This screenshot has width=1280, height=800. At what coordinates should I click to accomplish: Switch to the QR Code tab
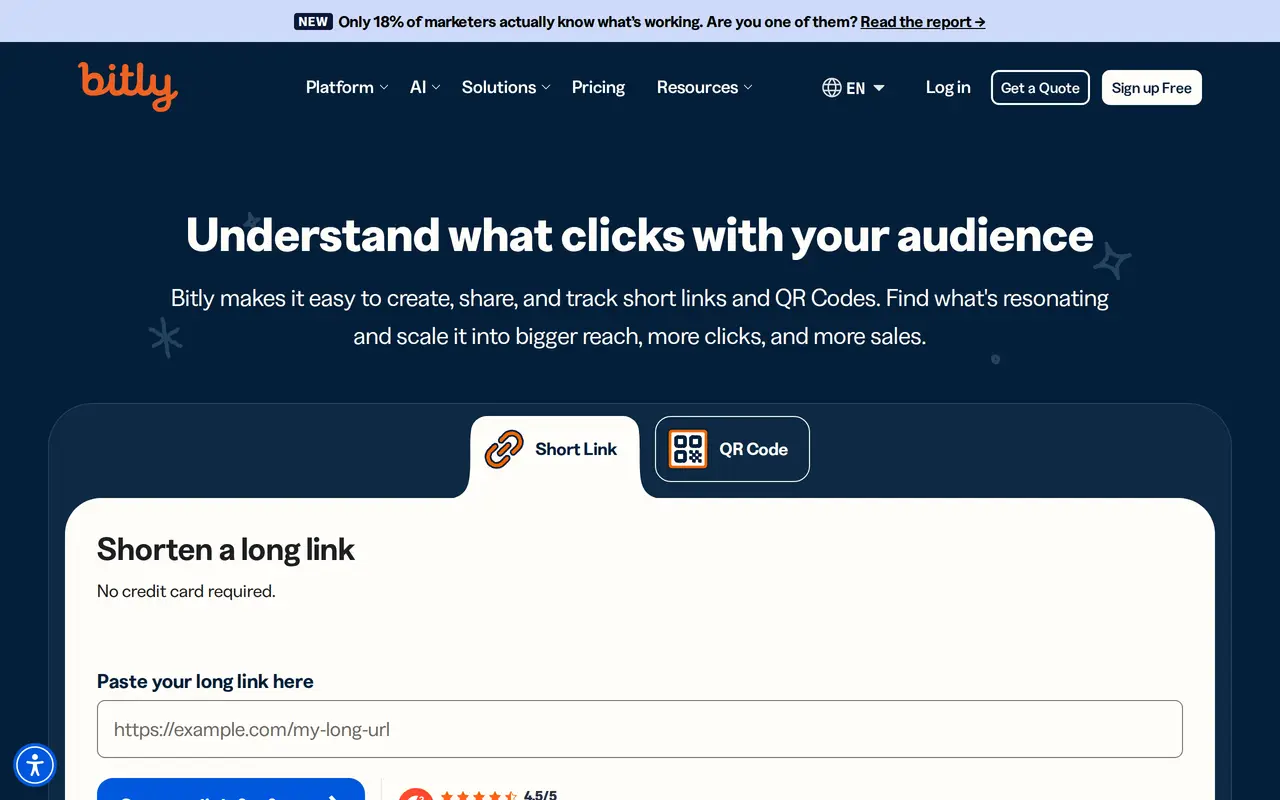click(x=732, y=449)
